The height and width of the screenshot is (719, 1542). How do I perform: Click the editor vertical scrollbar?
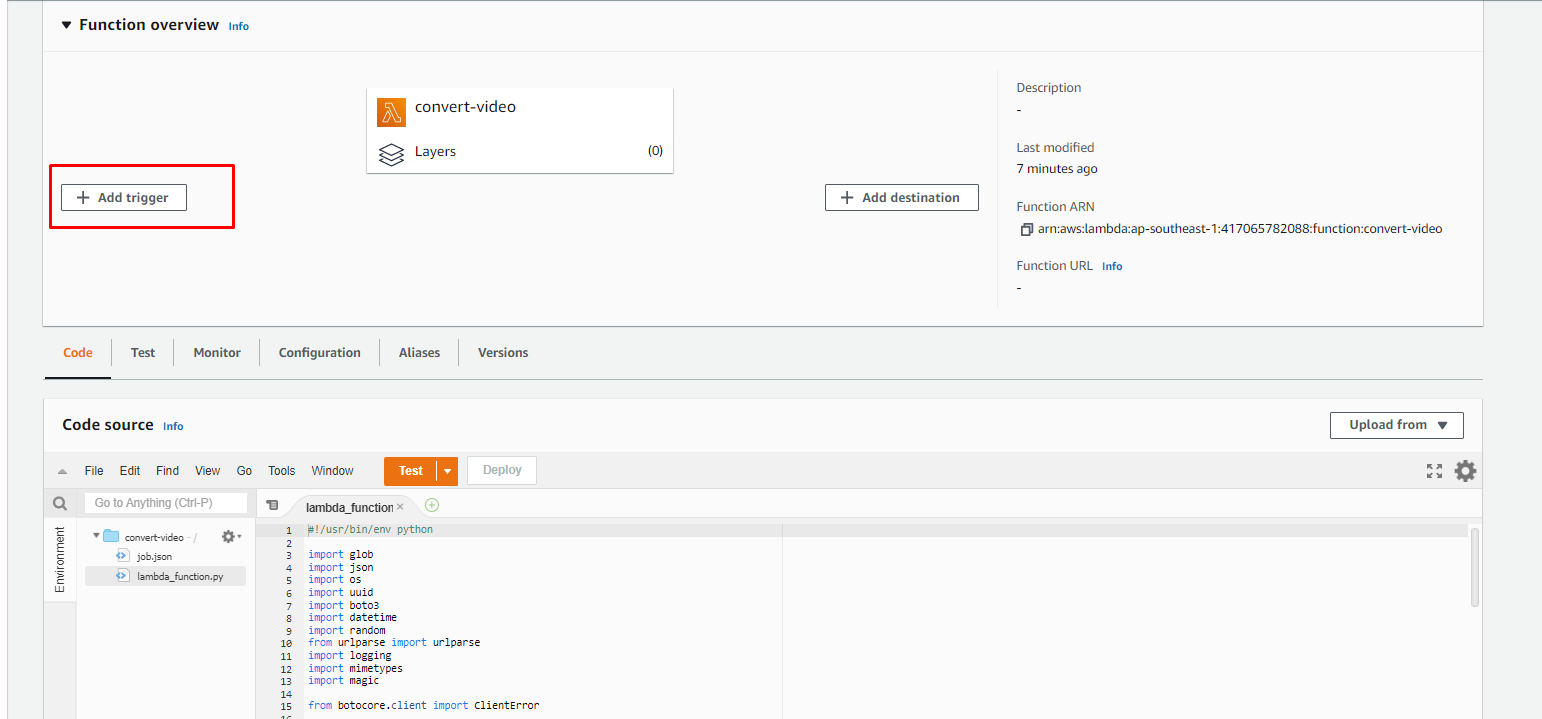(x=1475, y=566)
